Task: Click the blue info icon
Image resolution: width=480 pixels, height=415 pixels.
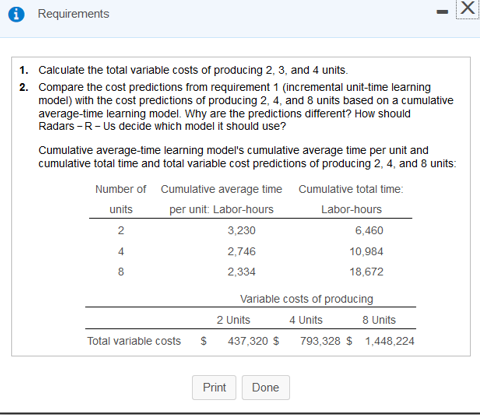Action: point(16,14)
